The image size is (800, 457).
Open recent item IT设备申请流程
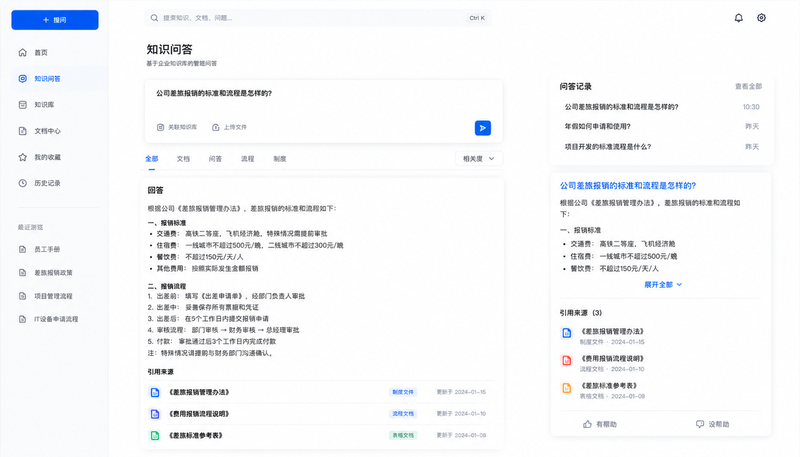56,319
